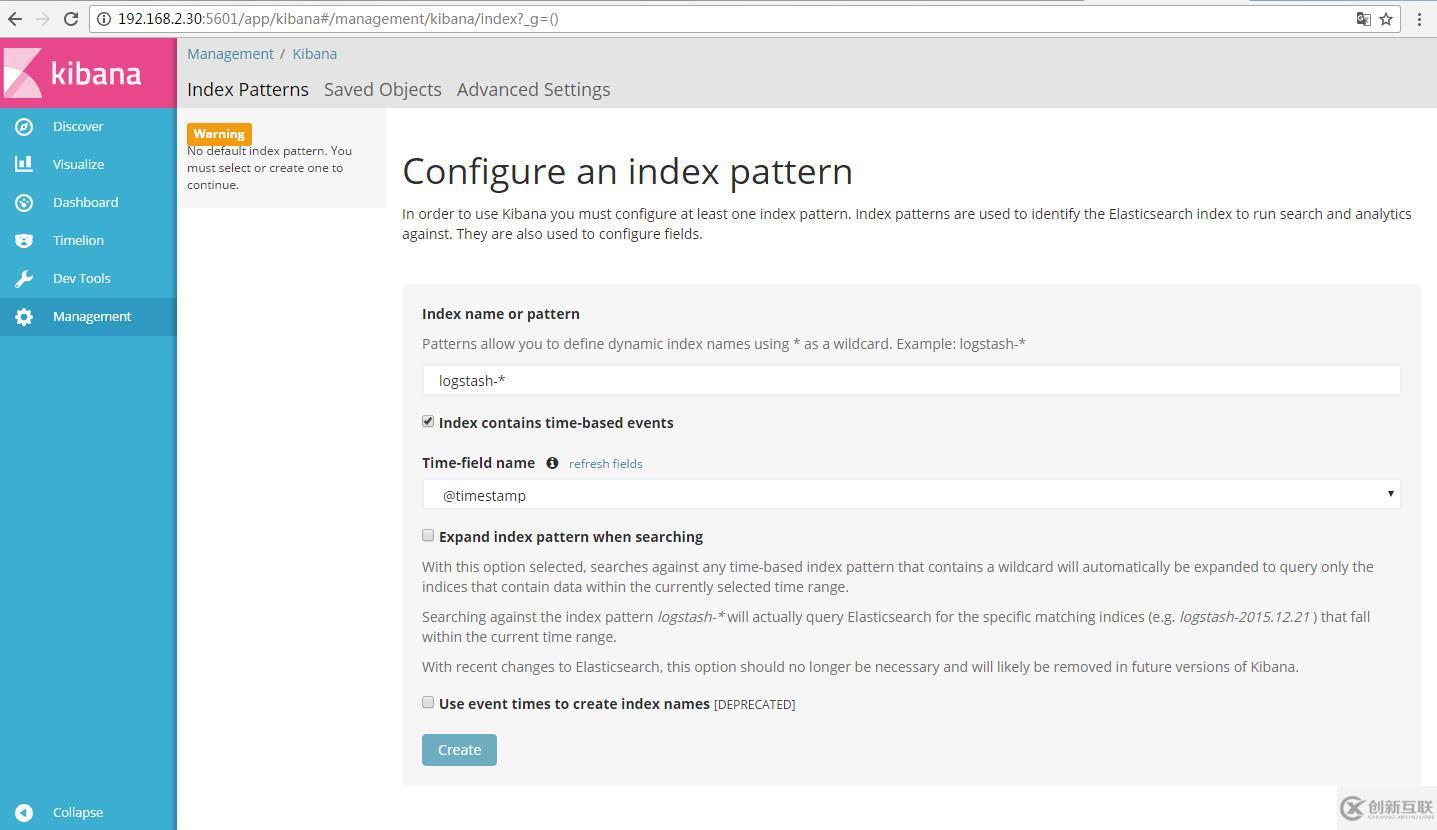Screen dimensions: 1437x830
Task: Uncheck Index contains time-based events
Action: [x=428, y=422]
